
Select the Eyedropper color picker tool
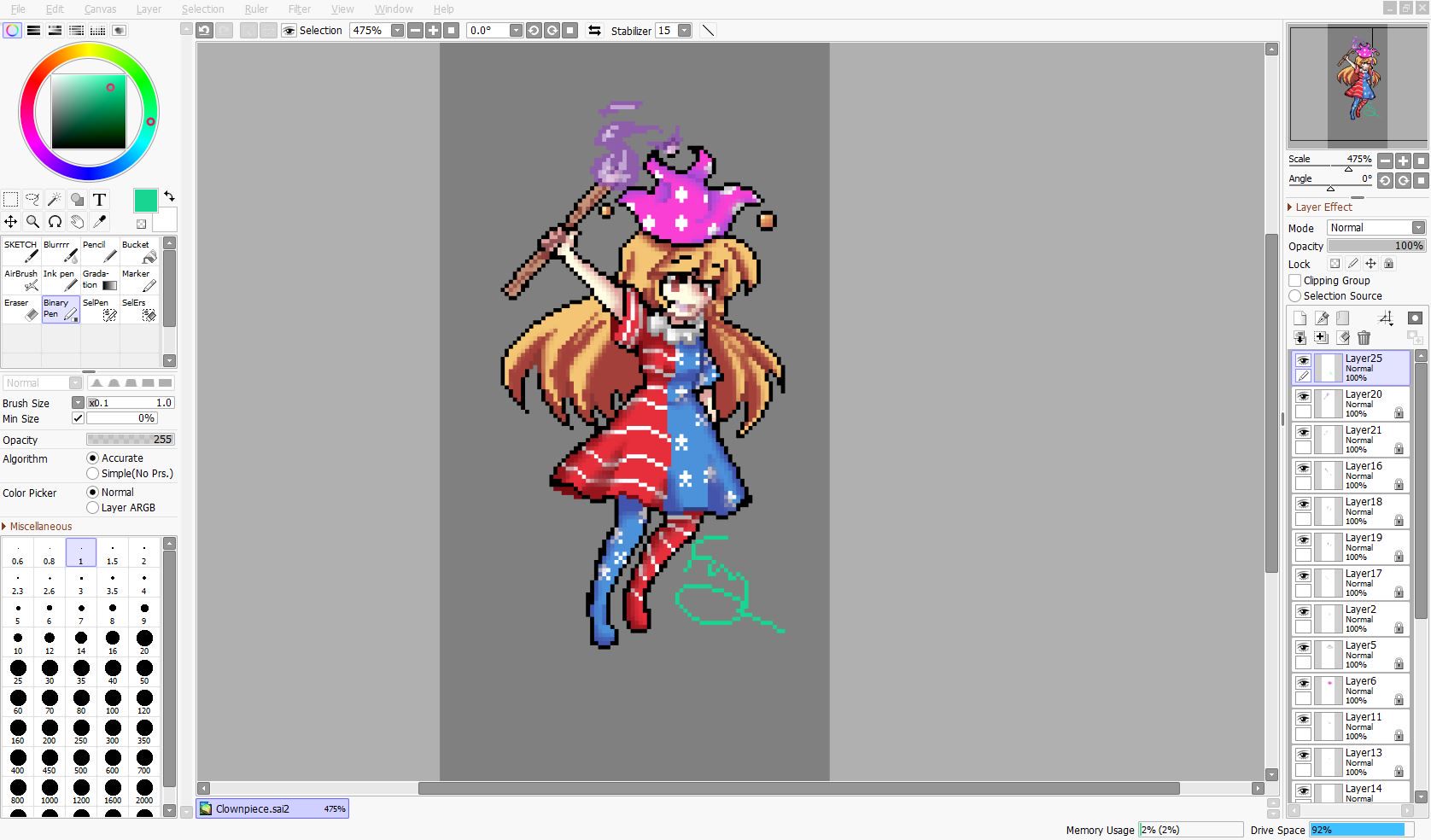(x=99, y=222)
